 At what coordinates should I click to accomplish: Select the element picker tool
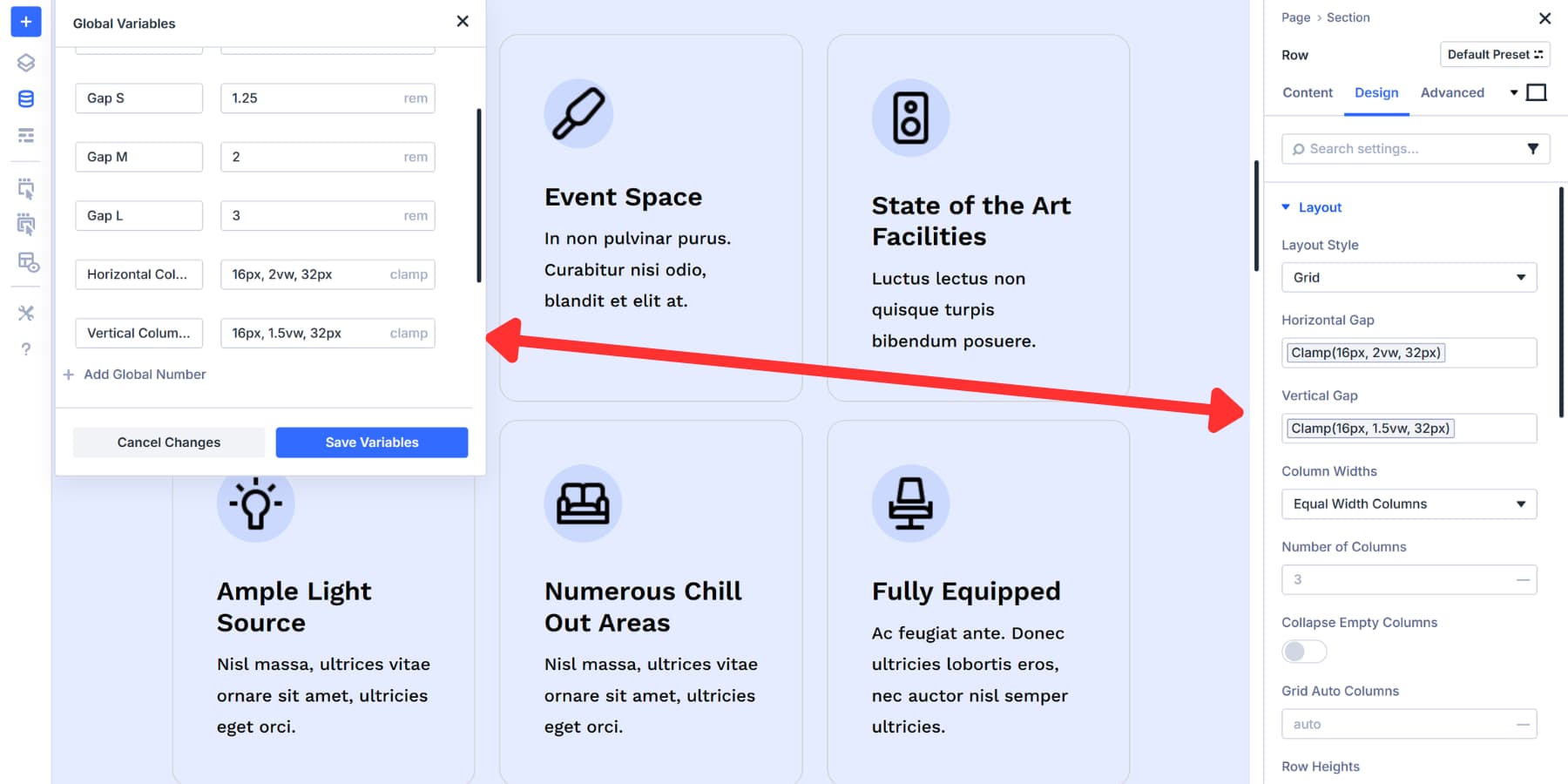25,187
